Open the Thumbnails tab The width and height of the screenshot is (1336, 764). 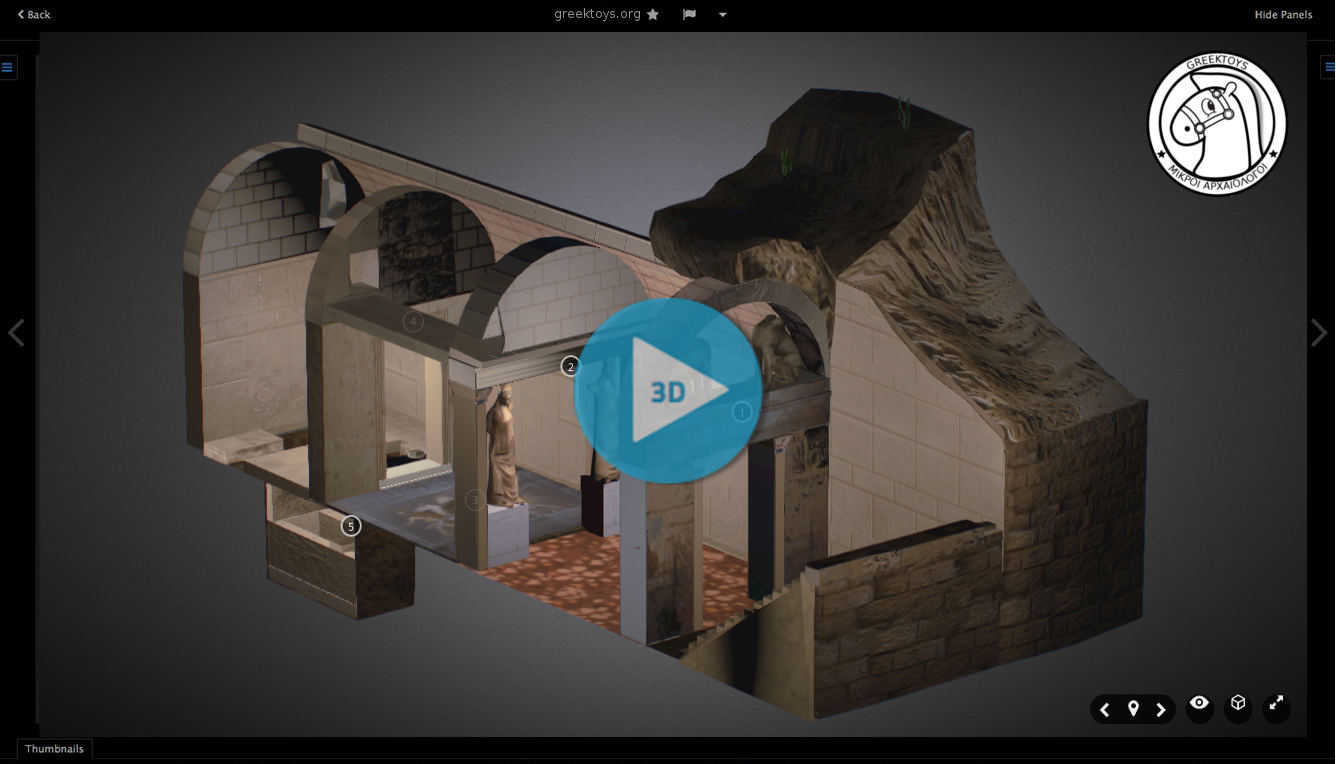(54, 749)
